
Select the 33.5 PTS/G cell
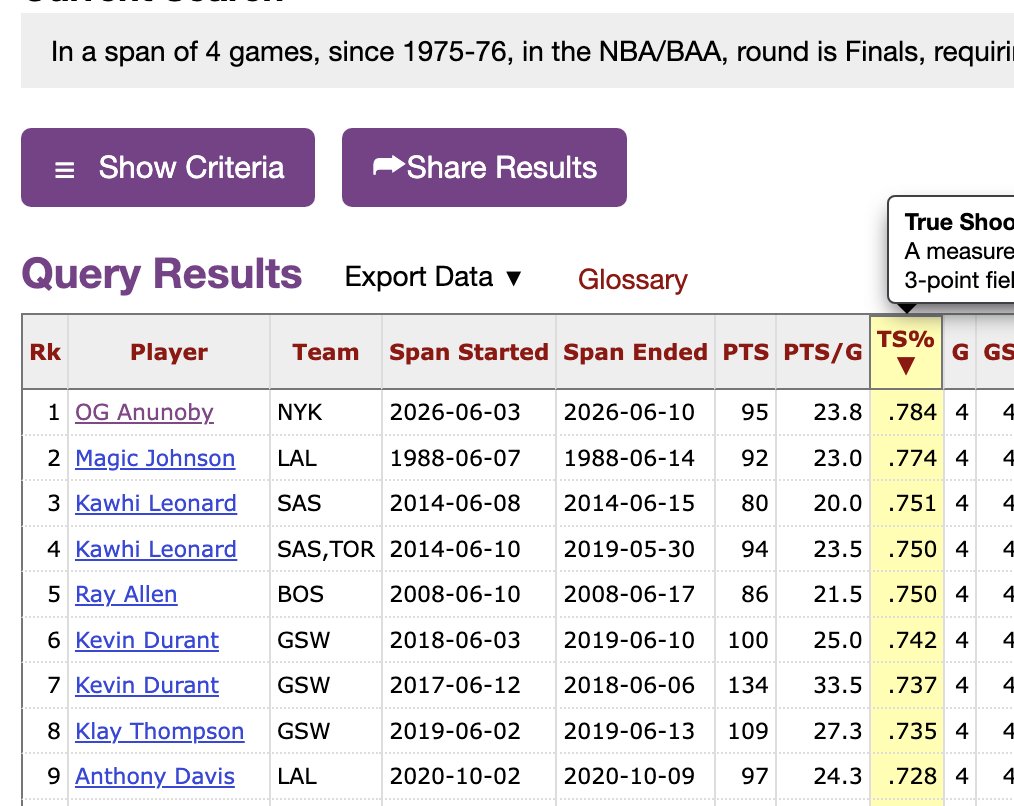(823, 686)
